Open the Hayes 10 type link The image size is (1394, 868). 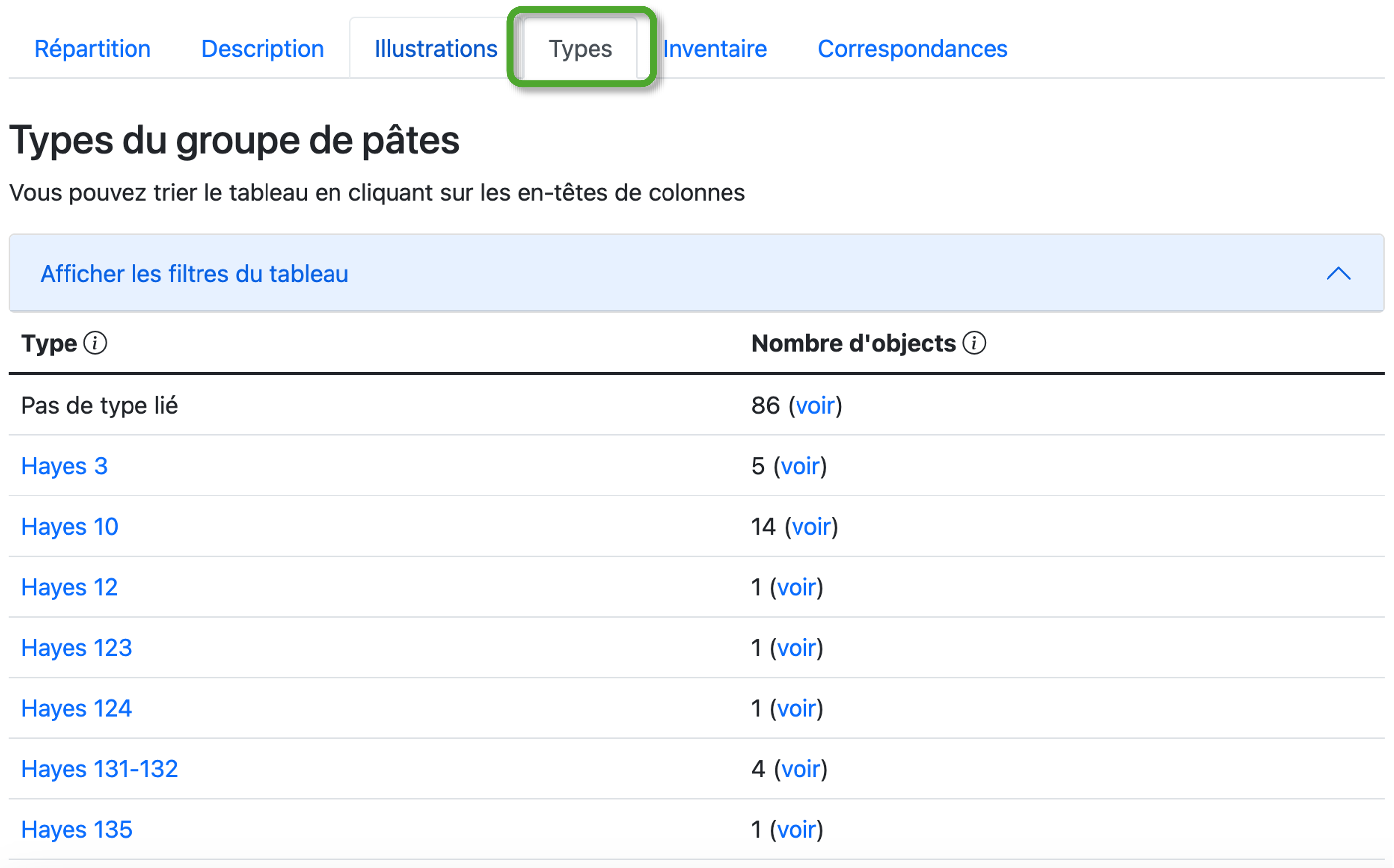coord(69,526)
